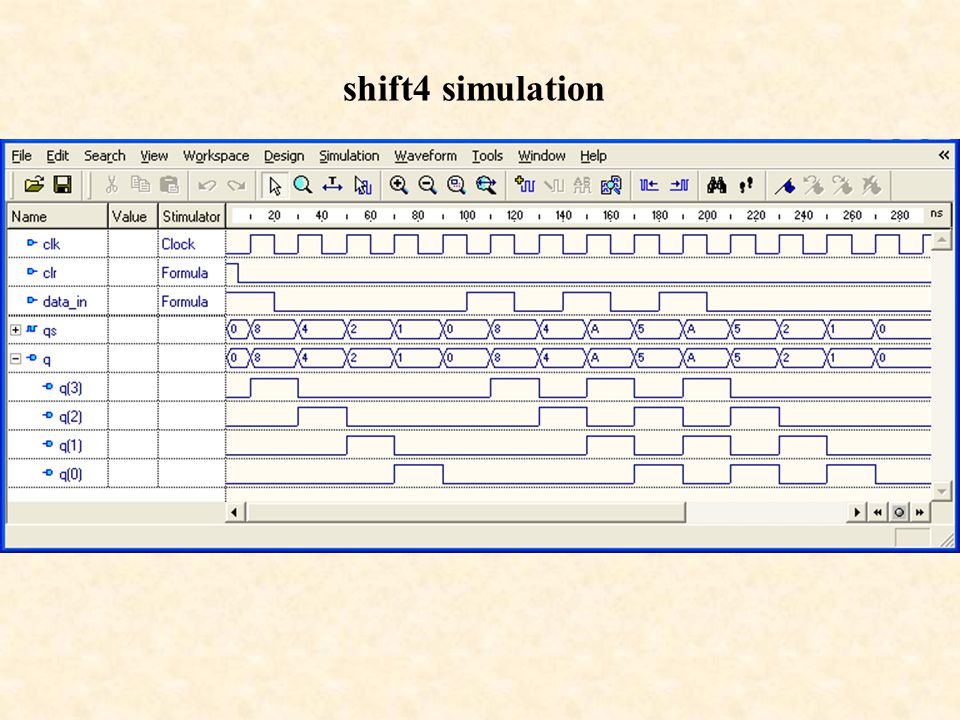Viewport: 960px width, 720px height.
Task: Activate the Edit mode cursor tool
Action: [x=362, y=185]
